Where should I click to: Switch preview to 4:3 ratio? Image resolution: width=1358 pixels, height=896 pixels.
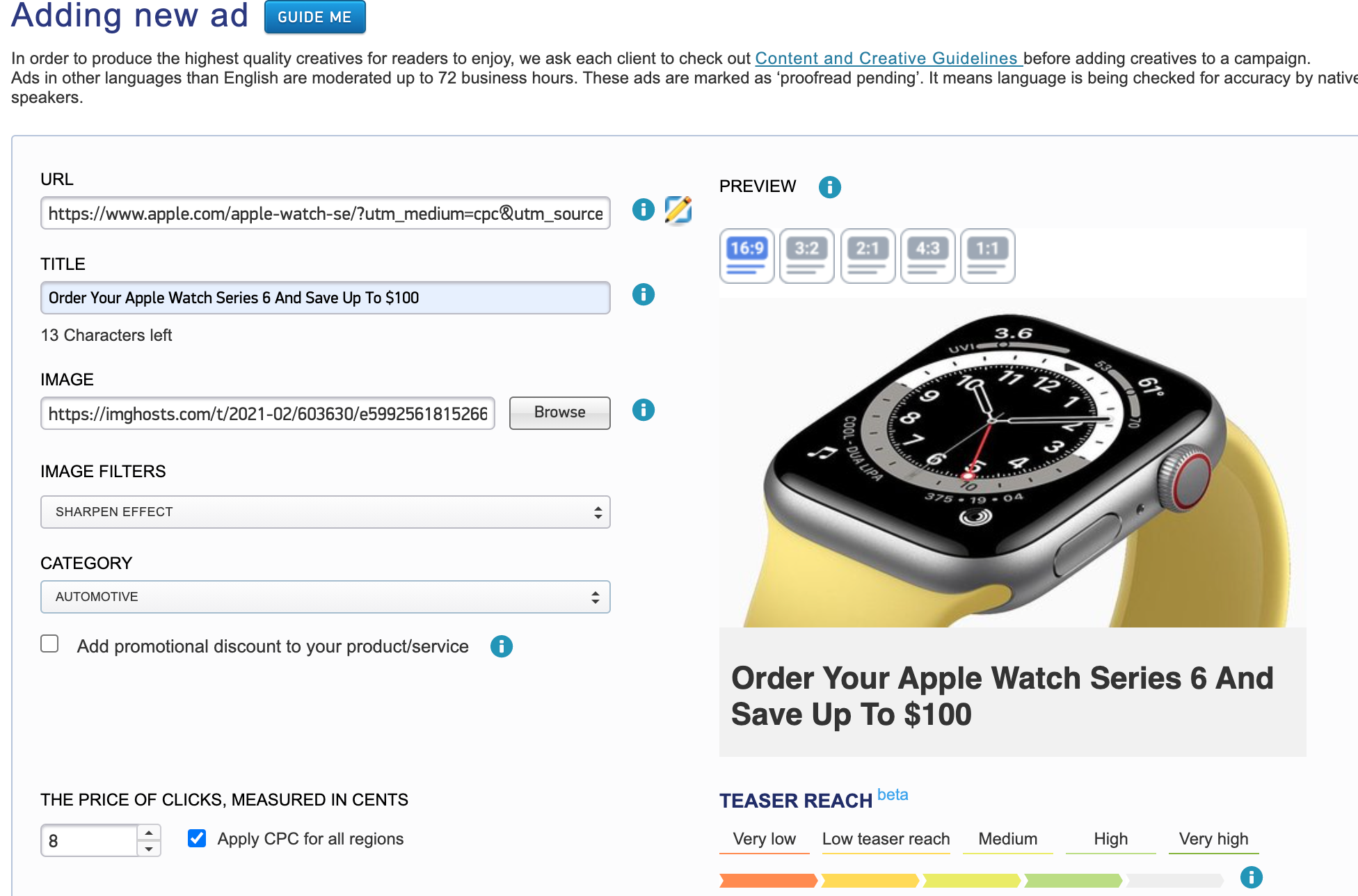(x=928, y=256)
